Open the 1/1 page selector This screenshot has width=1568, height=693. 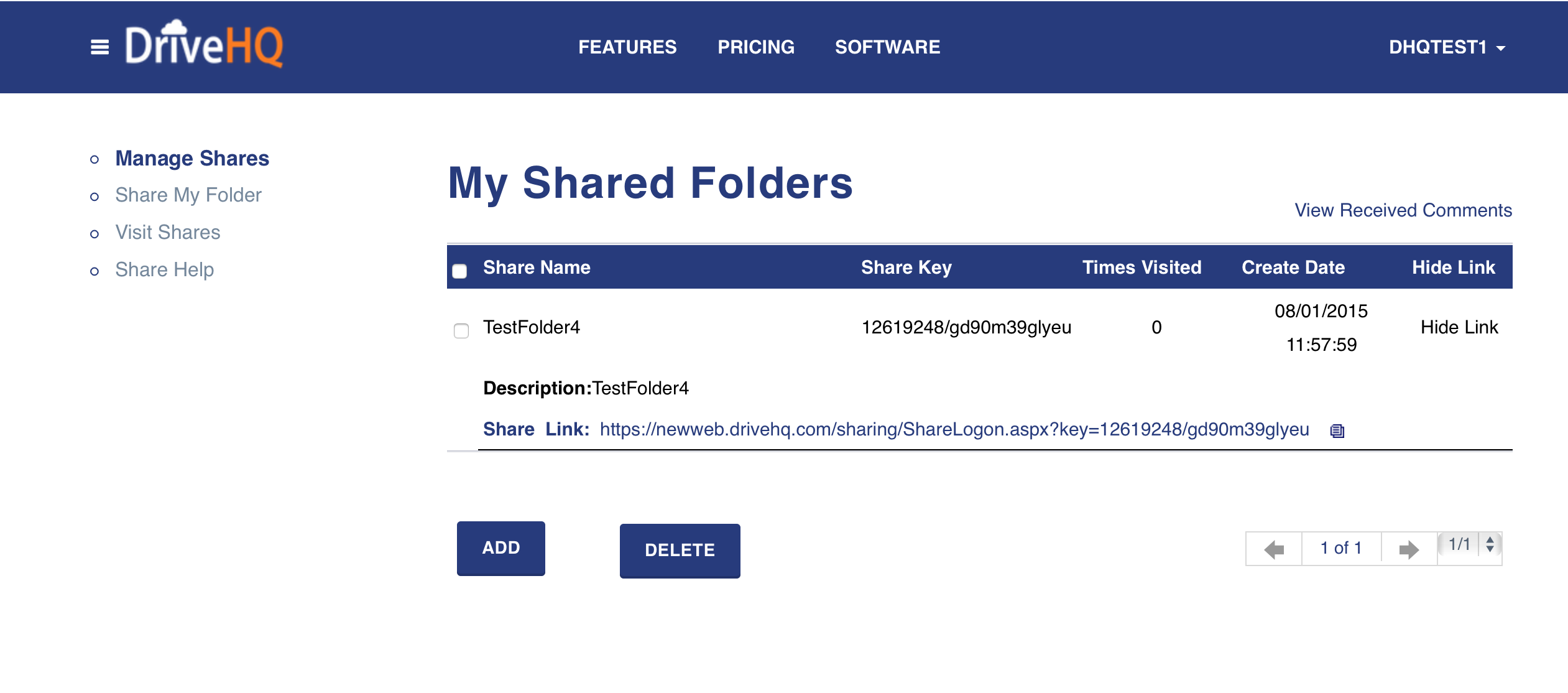[1471, 545]
